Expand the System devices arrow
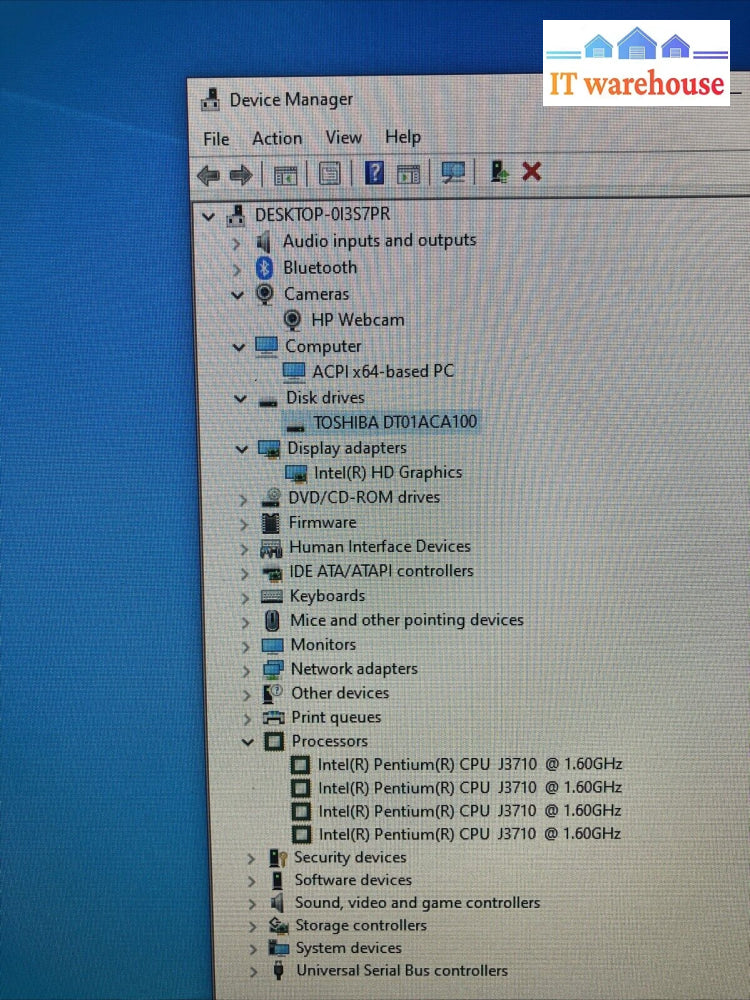This screenshot has height=1000, width=750. pyautogui.click(x=253, y=950)
